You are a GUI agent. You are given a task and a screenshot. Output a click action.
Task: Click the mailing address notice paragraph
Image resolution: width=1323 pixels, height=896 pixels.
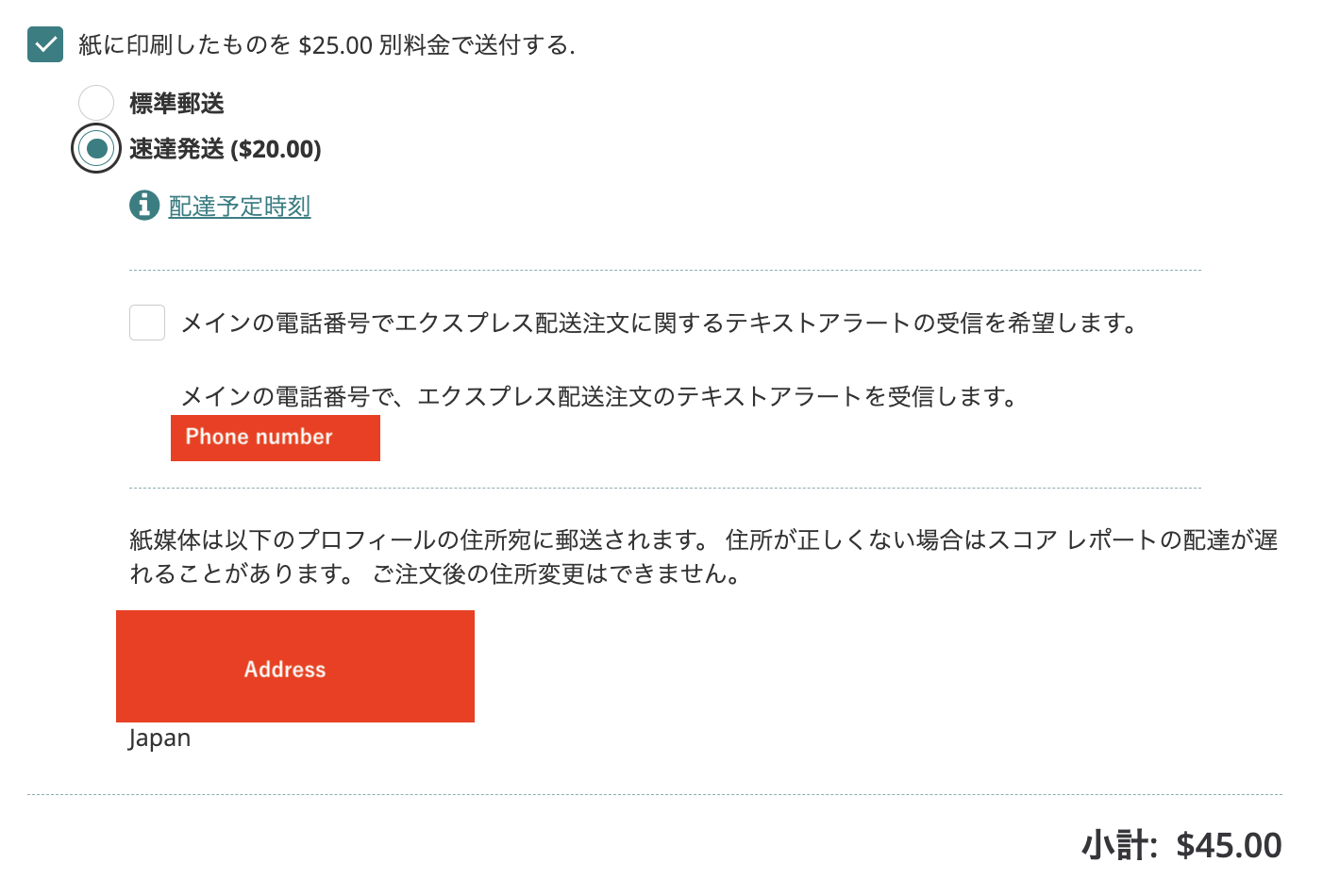pyautogui.click(x=703, y=540)
